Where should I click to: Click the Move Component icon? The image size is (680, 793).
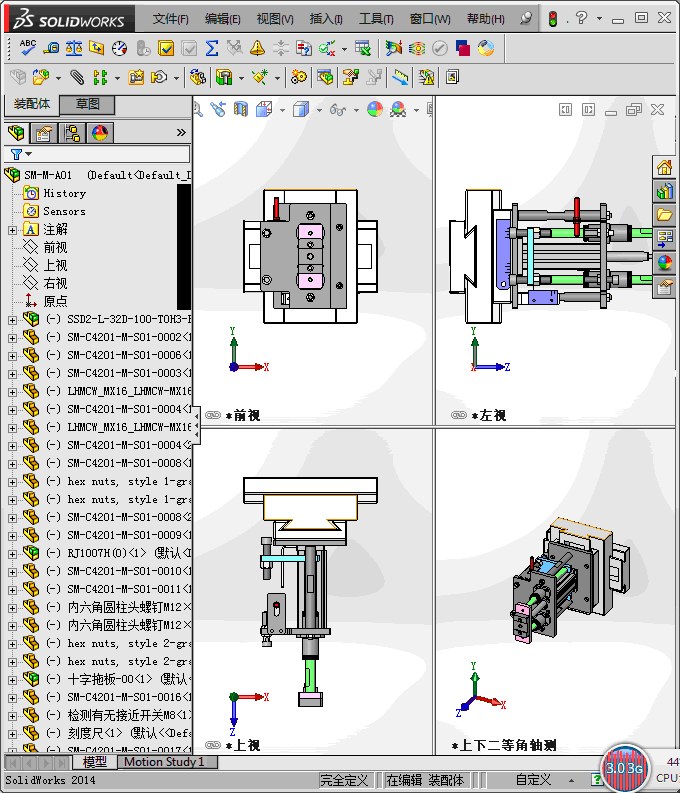(159, 77)
